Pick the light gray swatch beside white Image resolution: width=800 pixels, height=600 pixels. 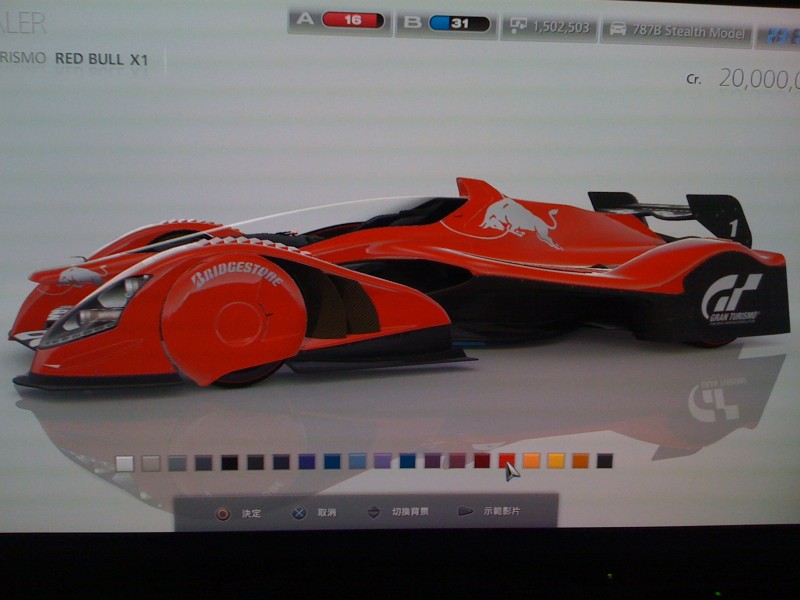tap(151, 463)
